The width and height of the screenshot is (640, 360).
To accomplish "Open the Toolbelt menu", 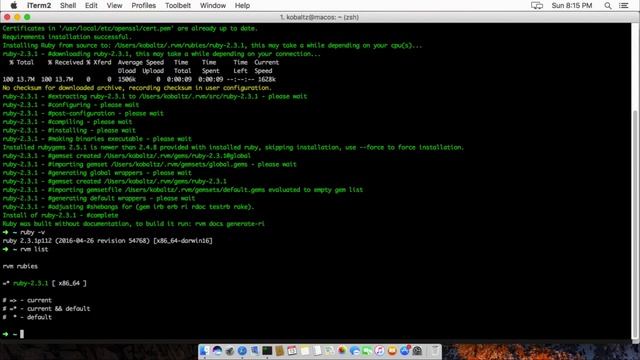I will click(178, 5).
